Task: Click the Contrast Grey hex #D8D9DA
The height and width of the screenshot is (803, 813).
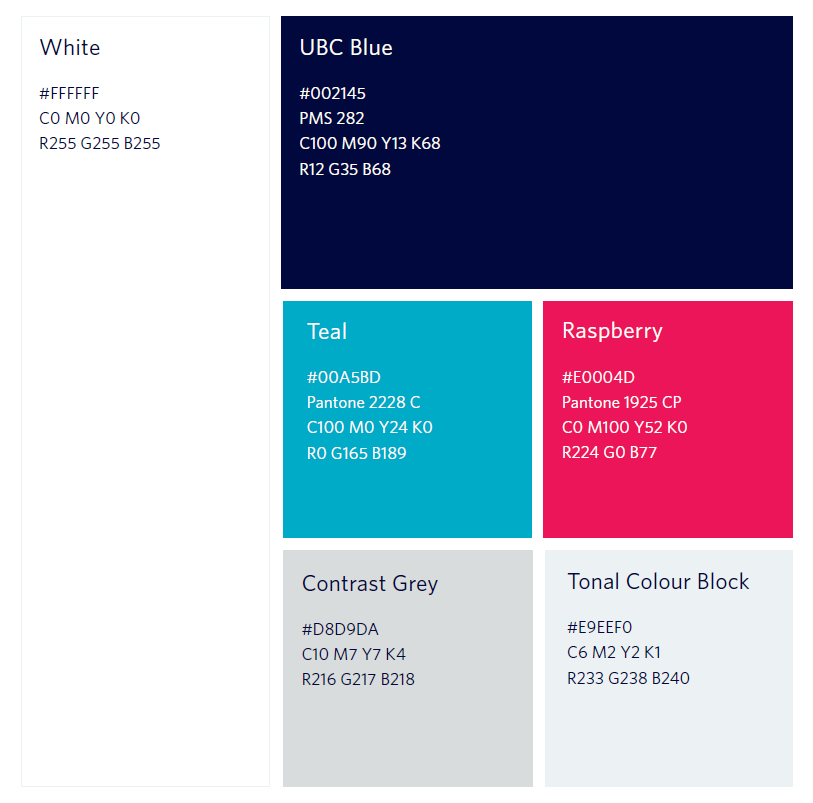Action: [340, 629]
